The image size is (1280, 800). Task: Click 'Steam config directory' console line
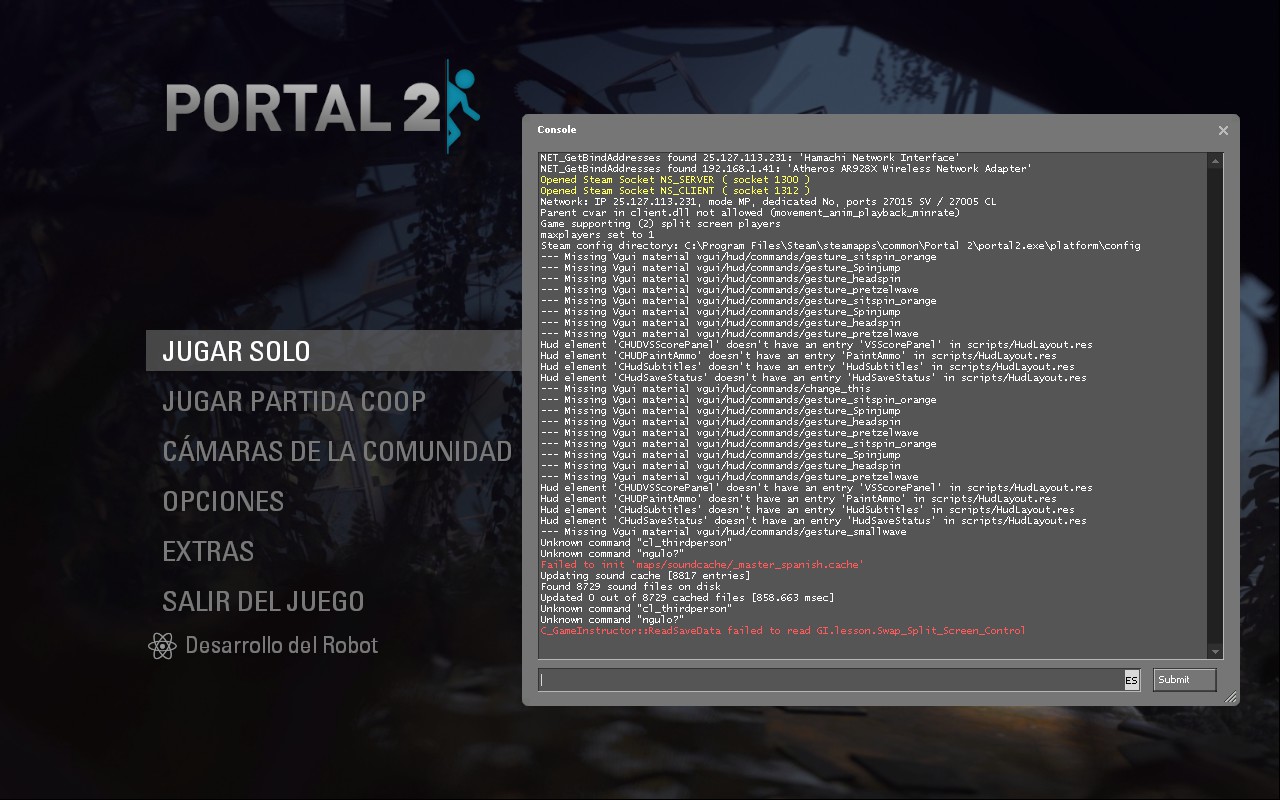(840, 246)
